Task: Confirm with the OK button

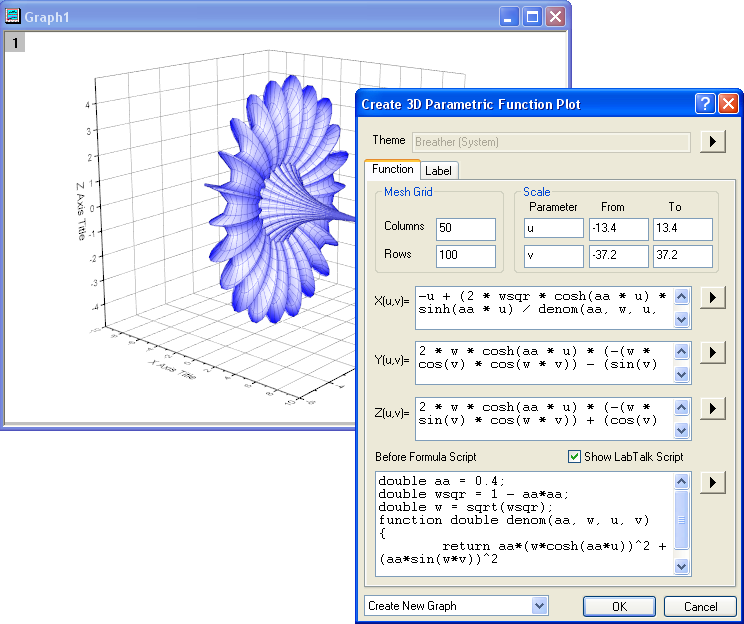Action: click(x=619, y=606)
